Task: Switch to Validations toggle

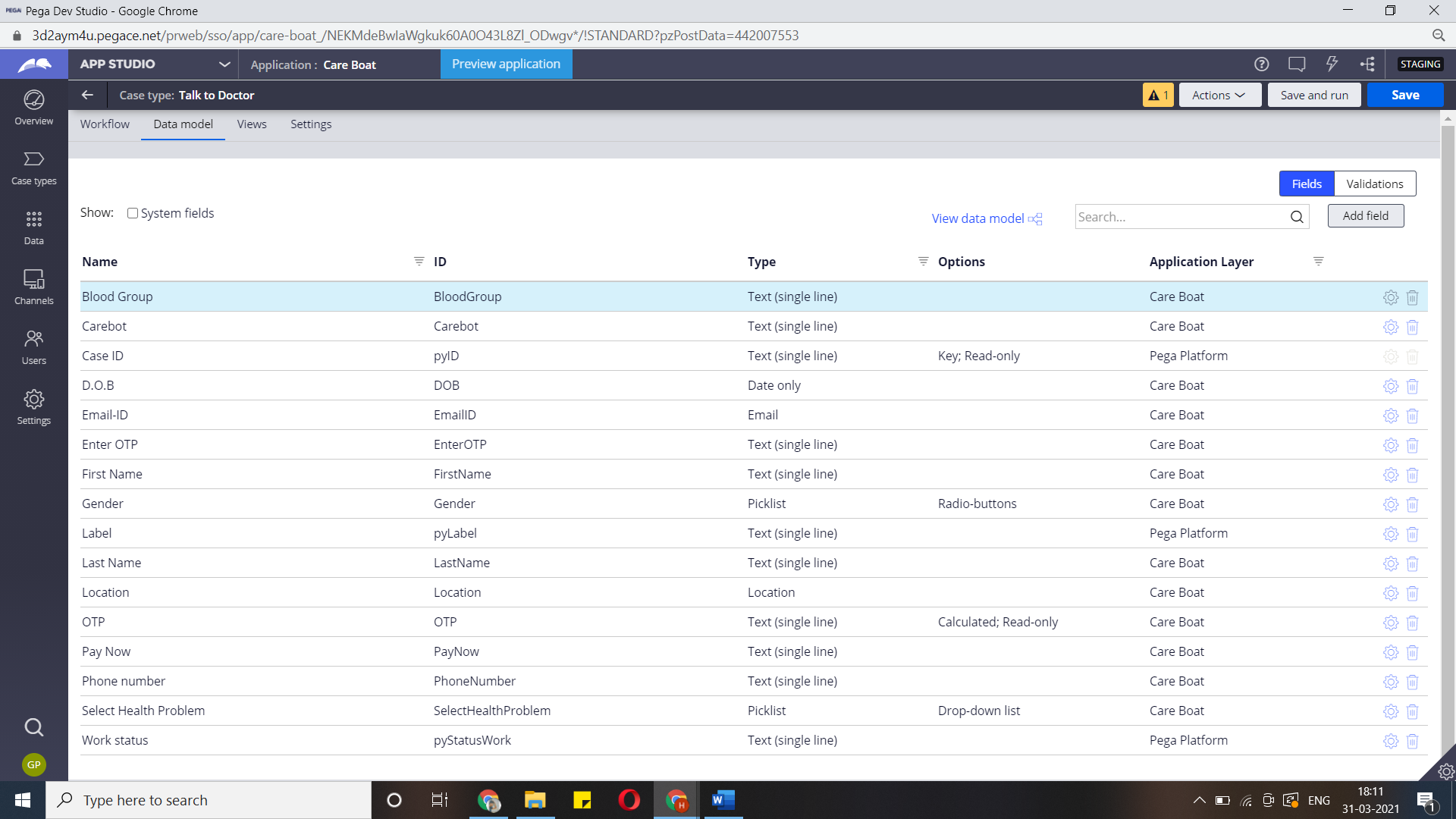Action: pos(1374,184)
